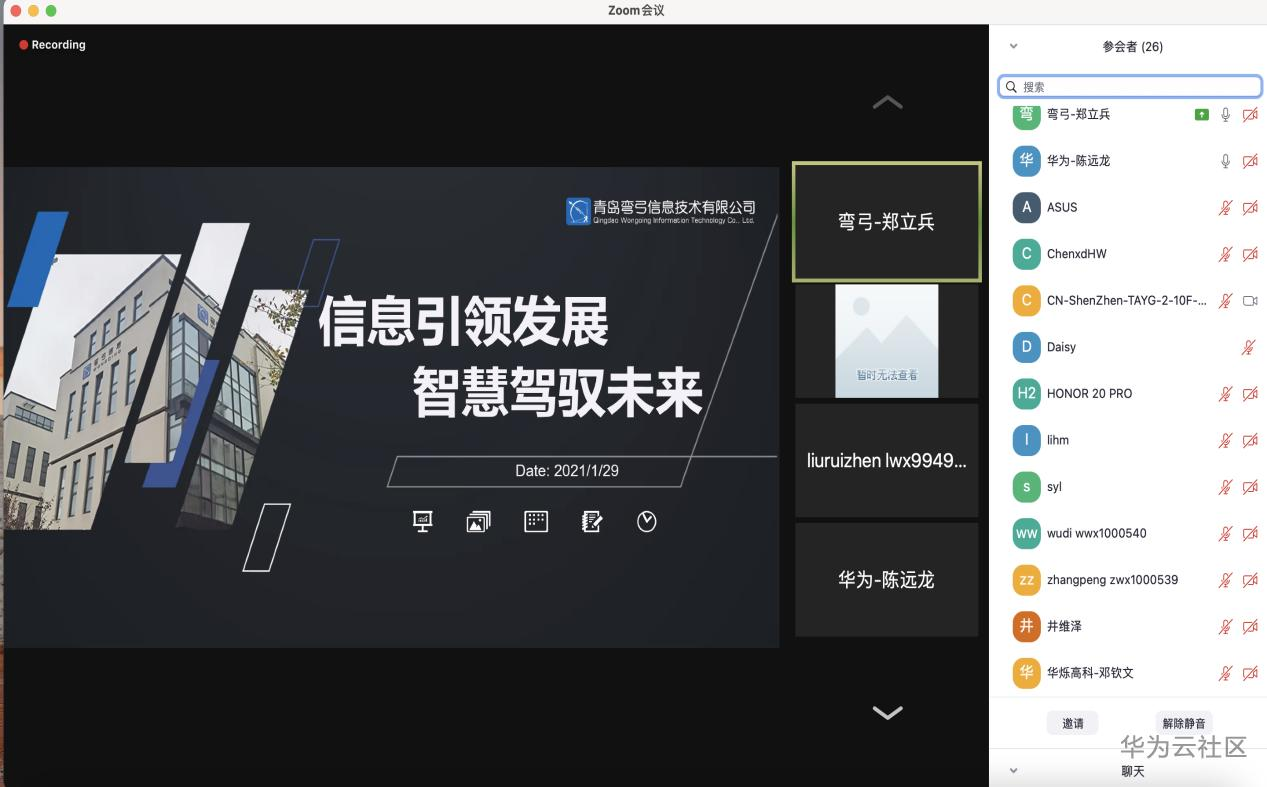The image size is (1267, 787).
Task: Click camera-off icon beside lihm
Action: [x=1250, y=440]
